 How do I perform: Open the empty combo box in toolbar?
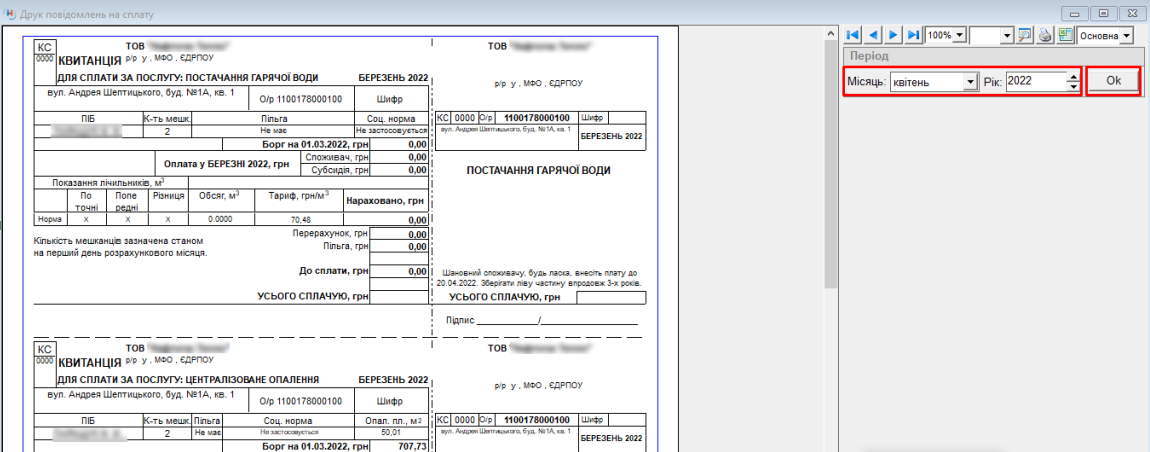point(1006,35)
